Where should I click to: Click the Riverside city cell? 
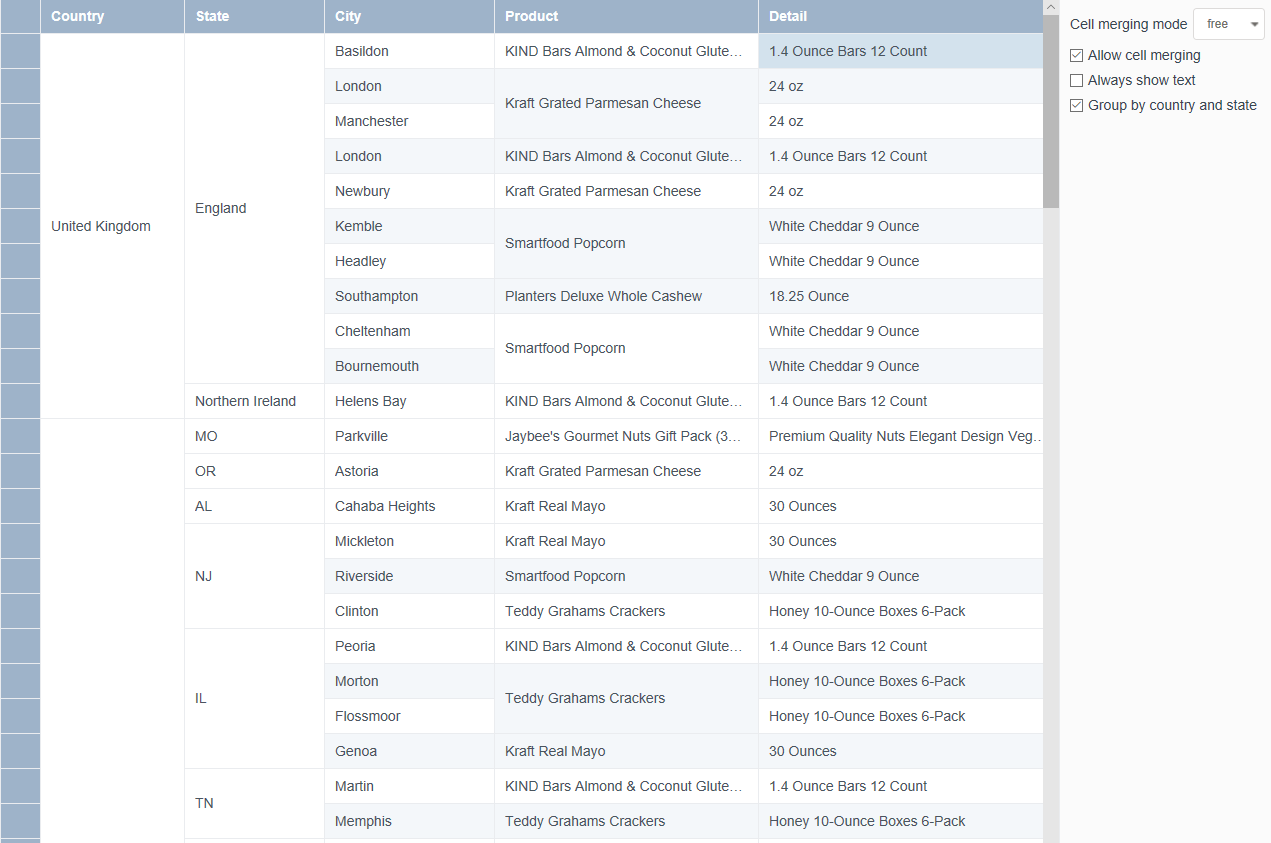point(409,576)
